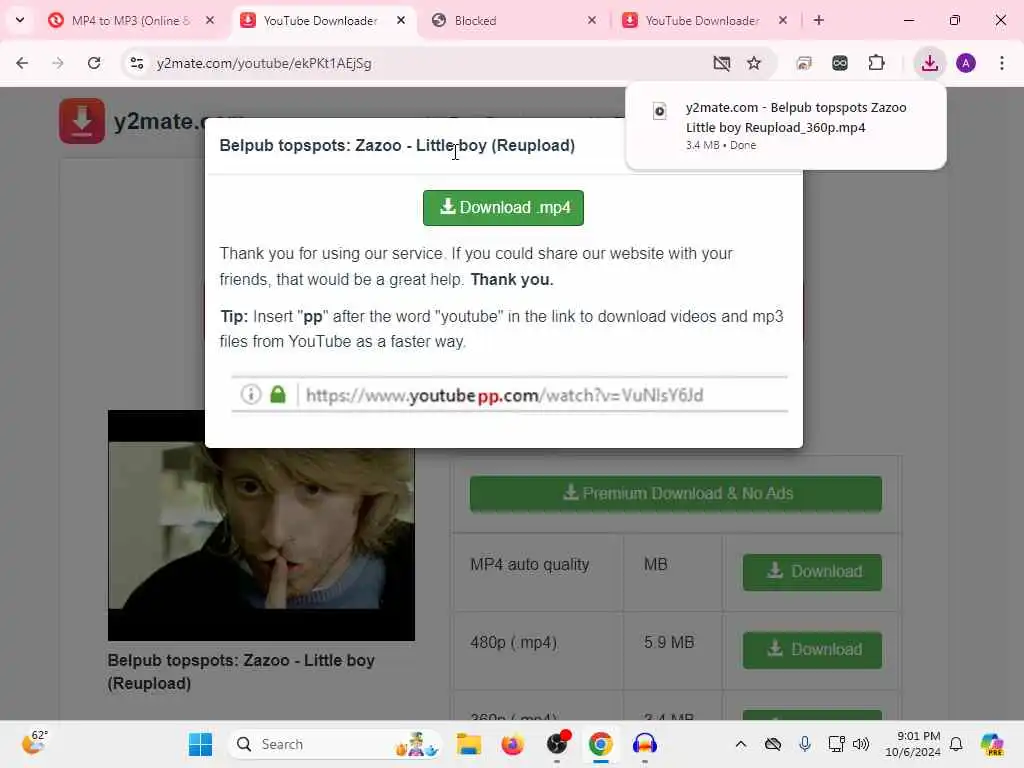Open downloaded file Belpub topspots 360p.mp4
Screen dimensions: 1024x768
click(x=795, y=118)
